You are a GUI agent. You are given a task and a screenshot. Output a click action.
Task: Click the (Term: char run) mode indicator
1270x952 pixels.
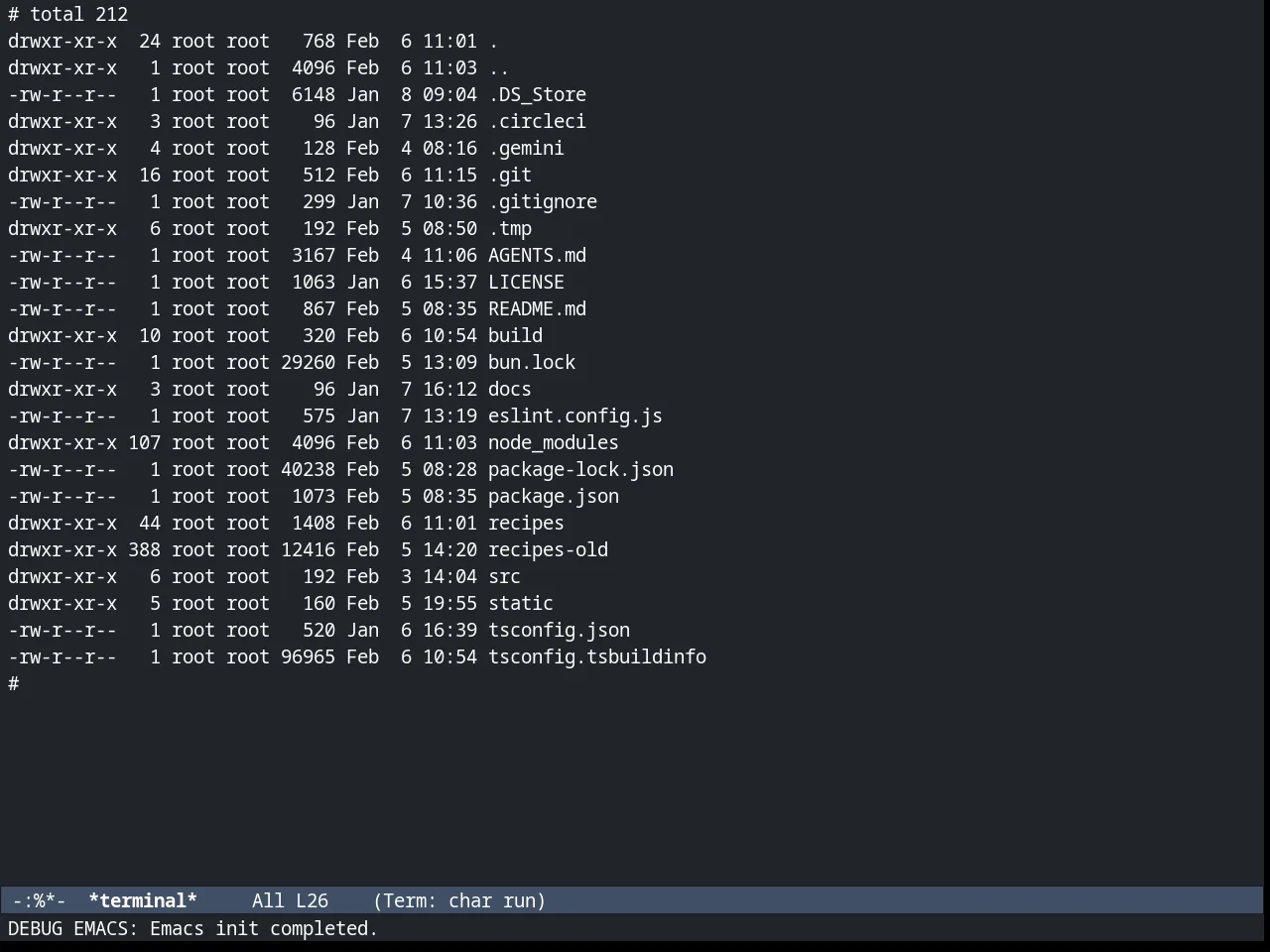[459, 900]
